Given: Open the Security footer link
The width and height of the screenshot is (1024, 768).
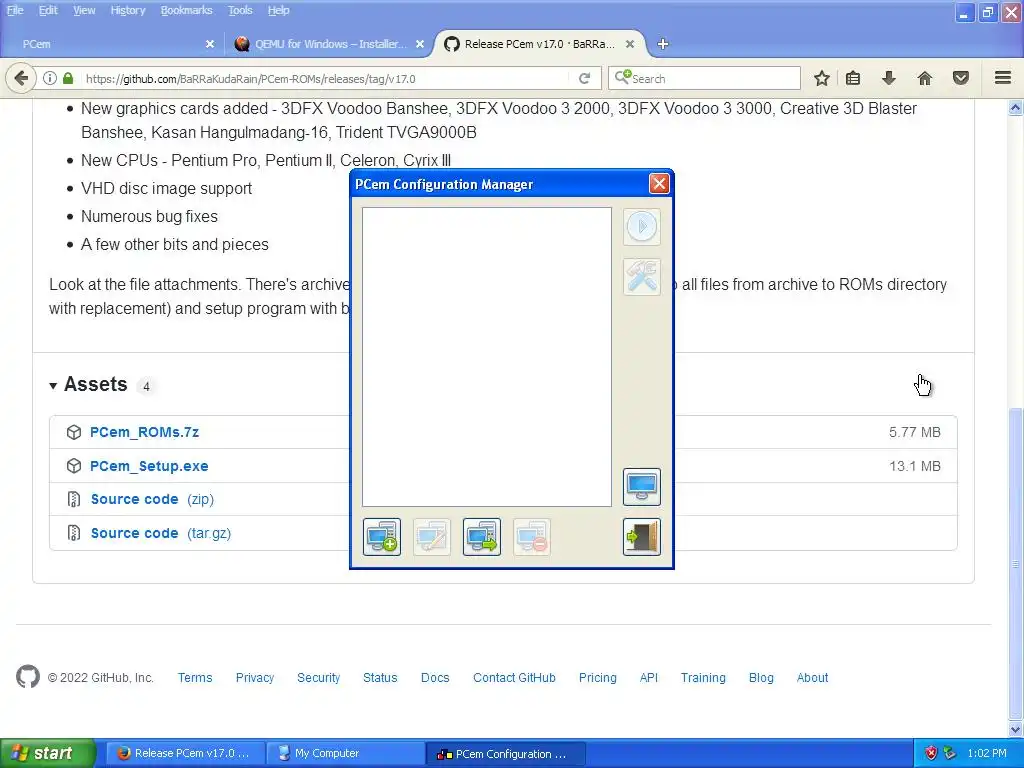Looking at the screenshot, I should 319,678.
